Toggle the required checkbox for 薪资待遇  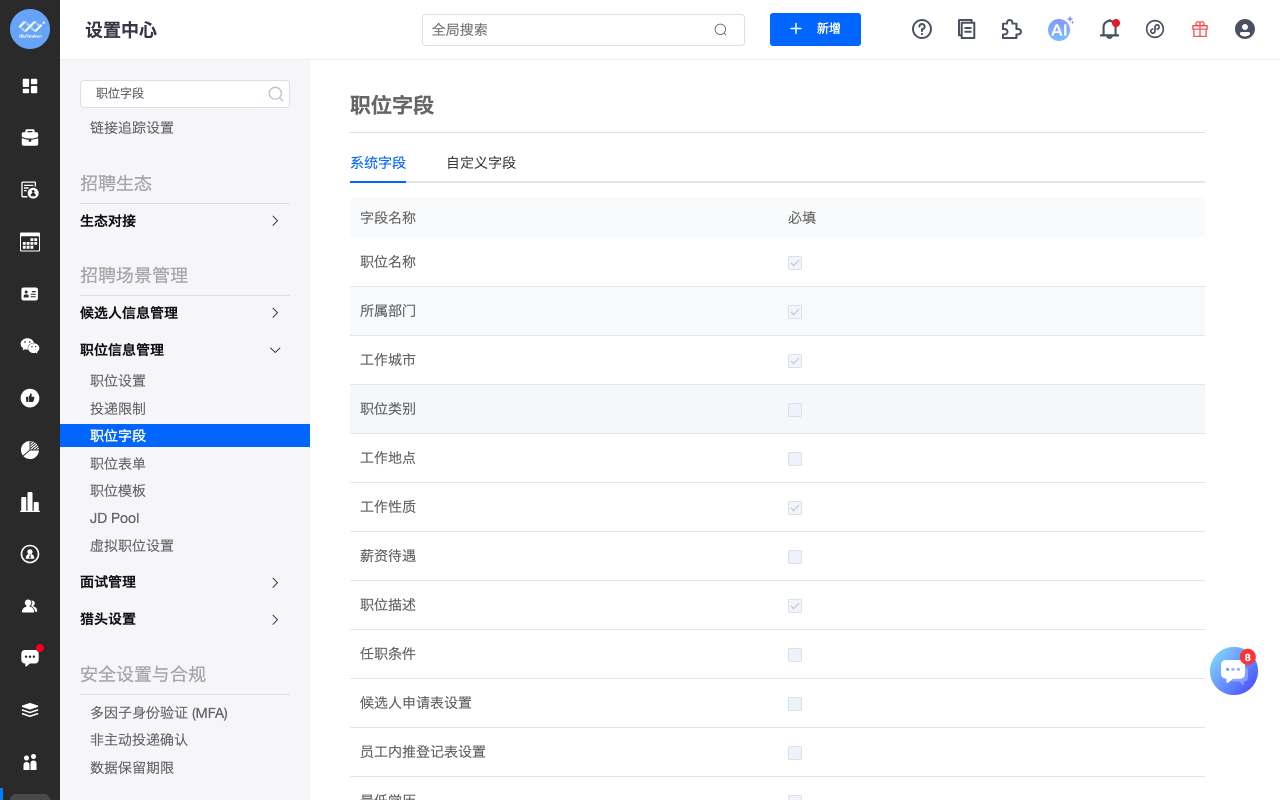(795, 557)
